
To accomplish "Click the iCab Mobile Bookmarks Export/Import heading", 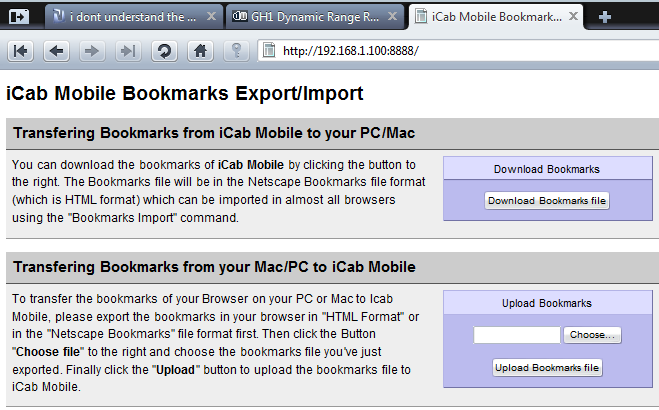I will [185, 93].
